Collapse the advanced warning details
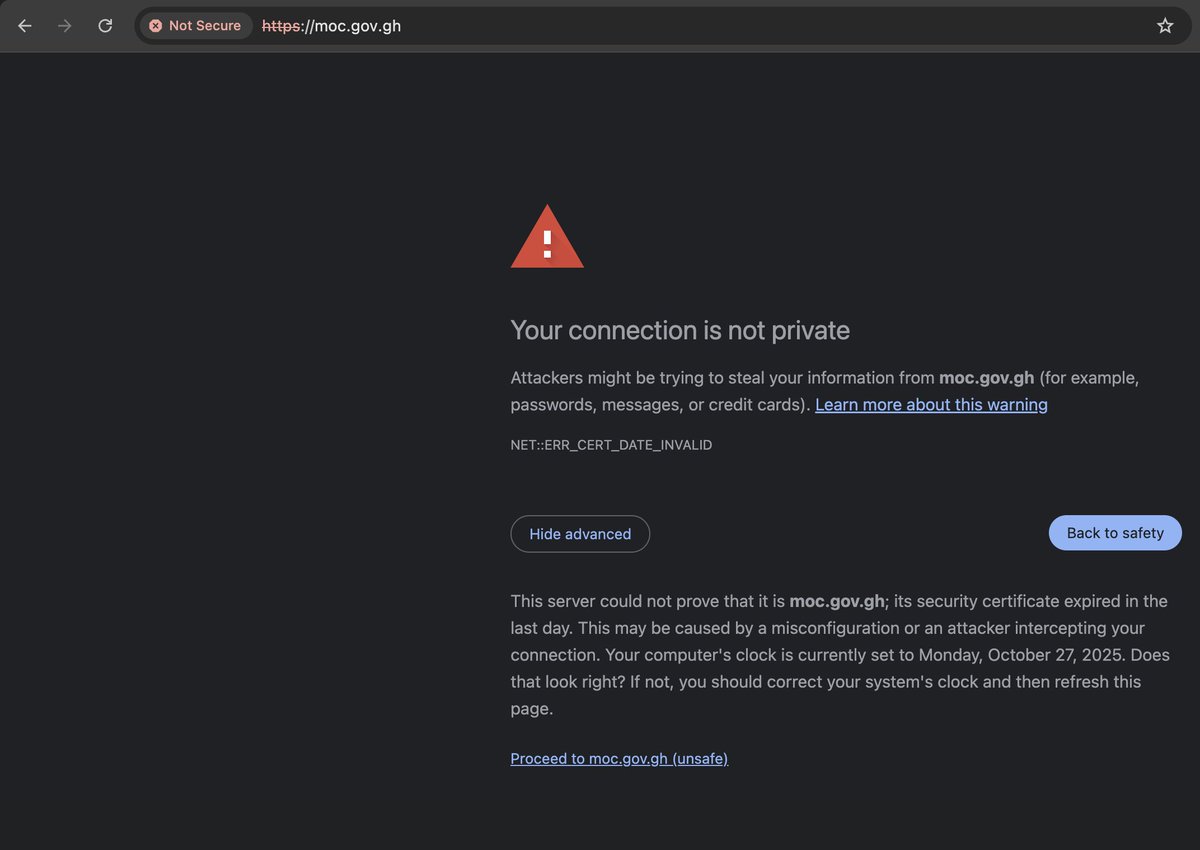This screenshot has width=1200, height=850. tap(580, 533)
